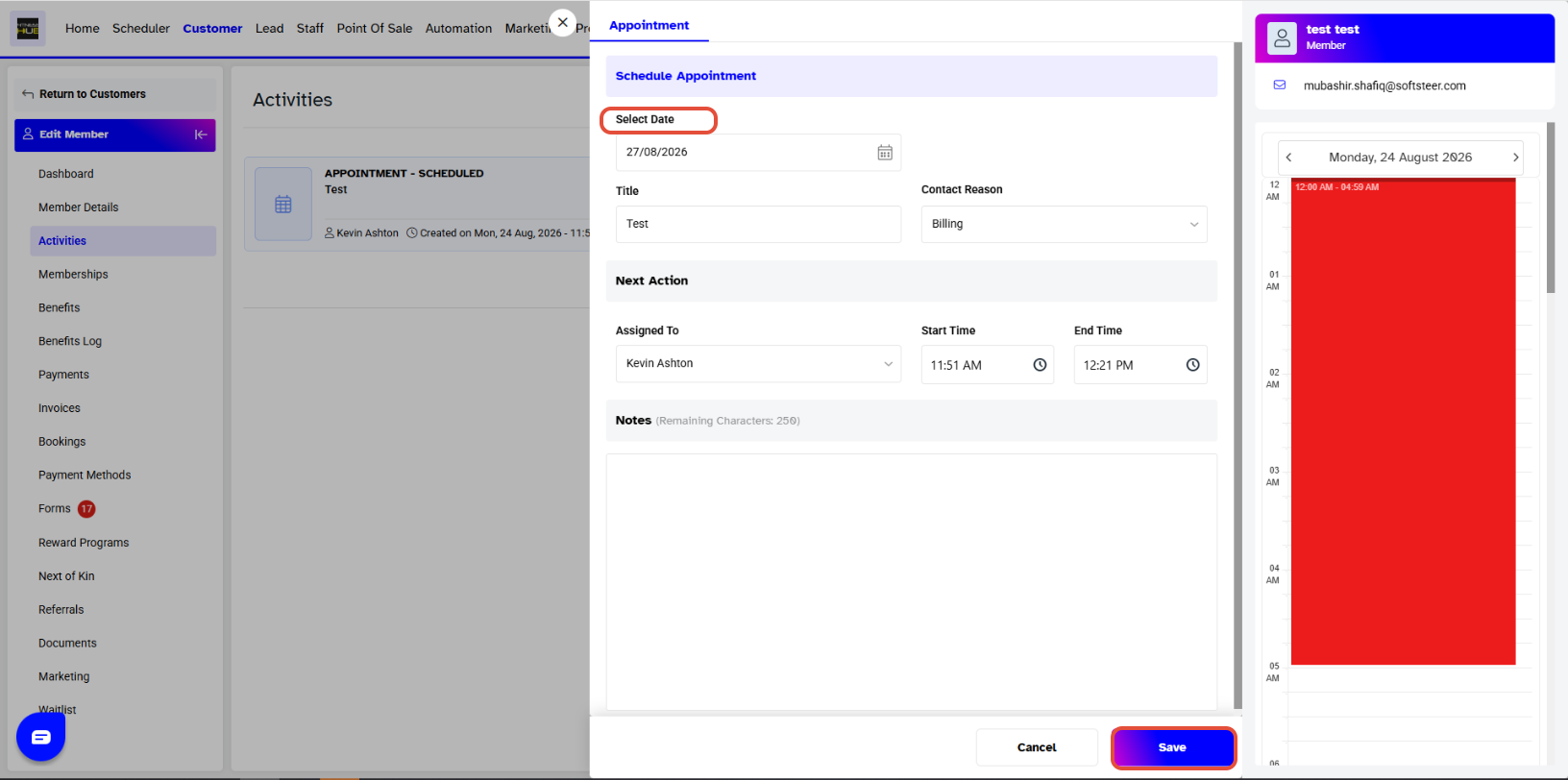Click the app logo in top bar
The image size is (1568, 780).
(28, 29)
